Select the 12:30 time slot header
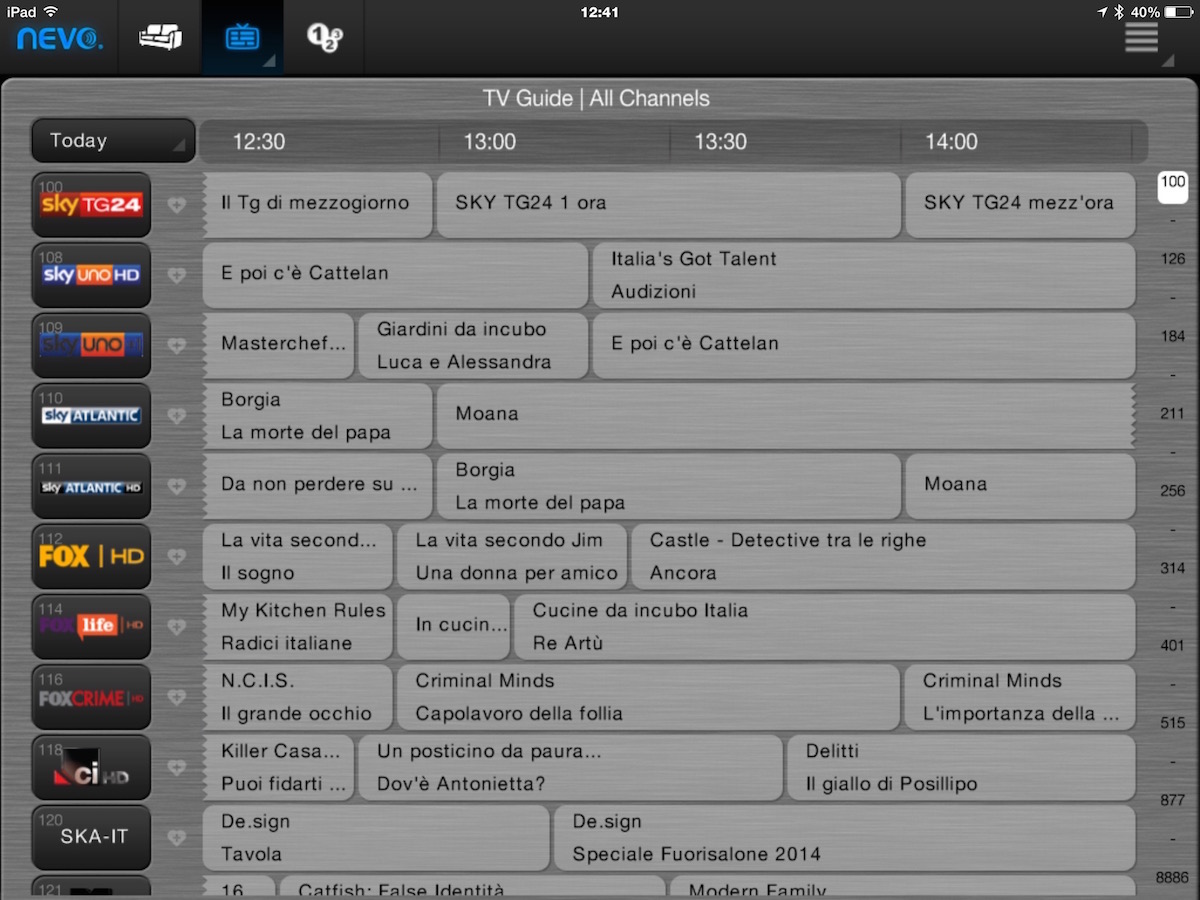Image resolution: width=1200 pixels, height=900 pixels. [x=259, y=142]
